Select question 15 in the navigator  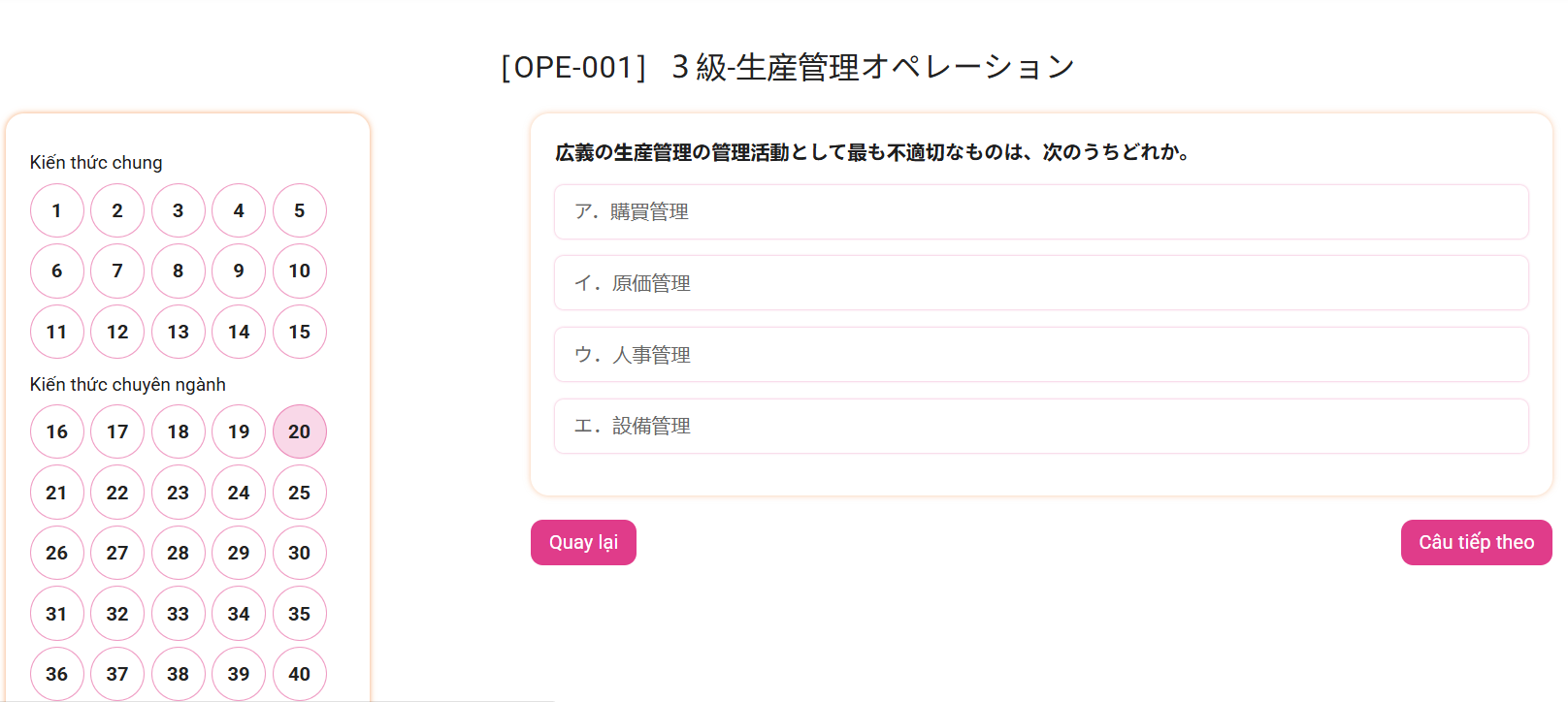tap(300, 332)
